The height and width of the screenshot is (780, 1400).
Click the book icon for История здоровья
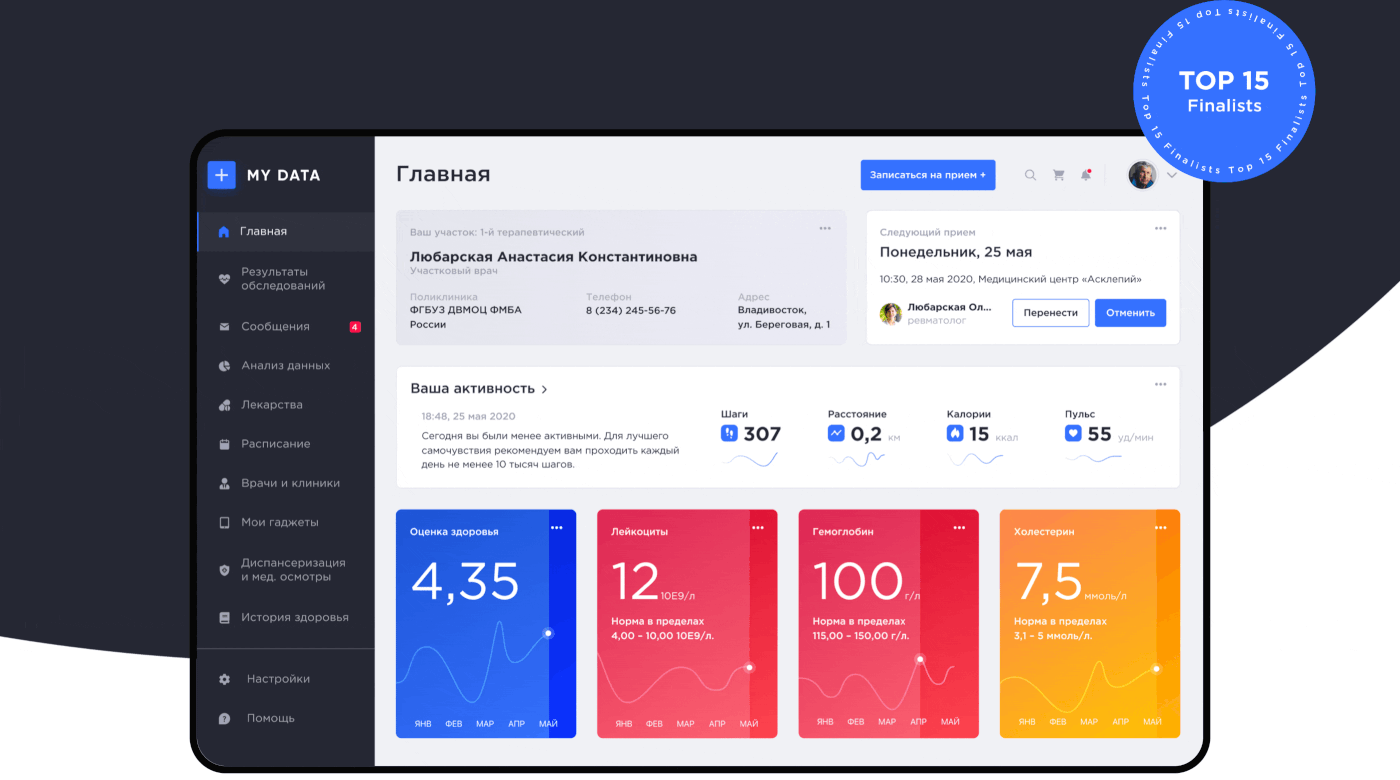point(224,618)
